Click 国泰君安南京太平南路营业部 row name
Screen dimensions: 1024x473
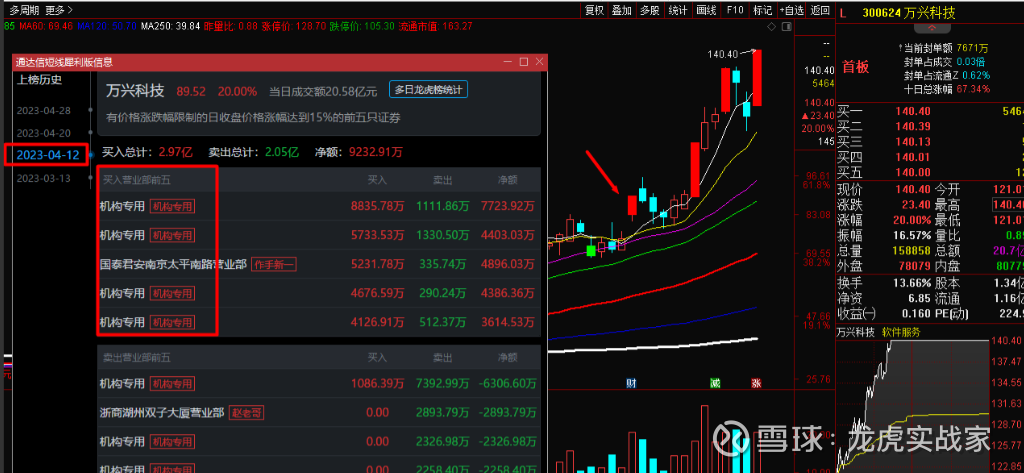coord(173,265)
